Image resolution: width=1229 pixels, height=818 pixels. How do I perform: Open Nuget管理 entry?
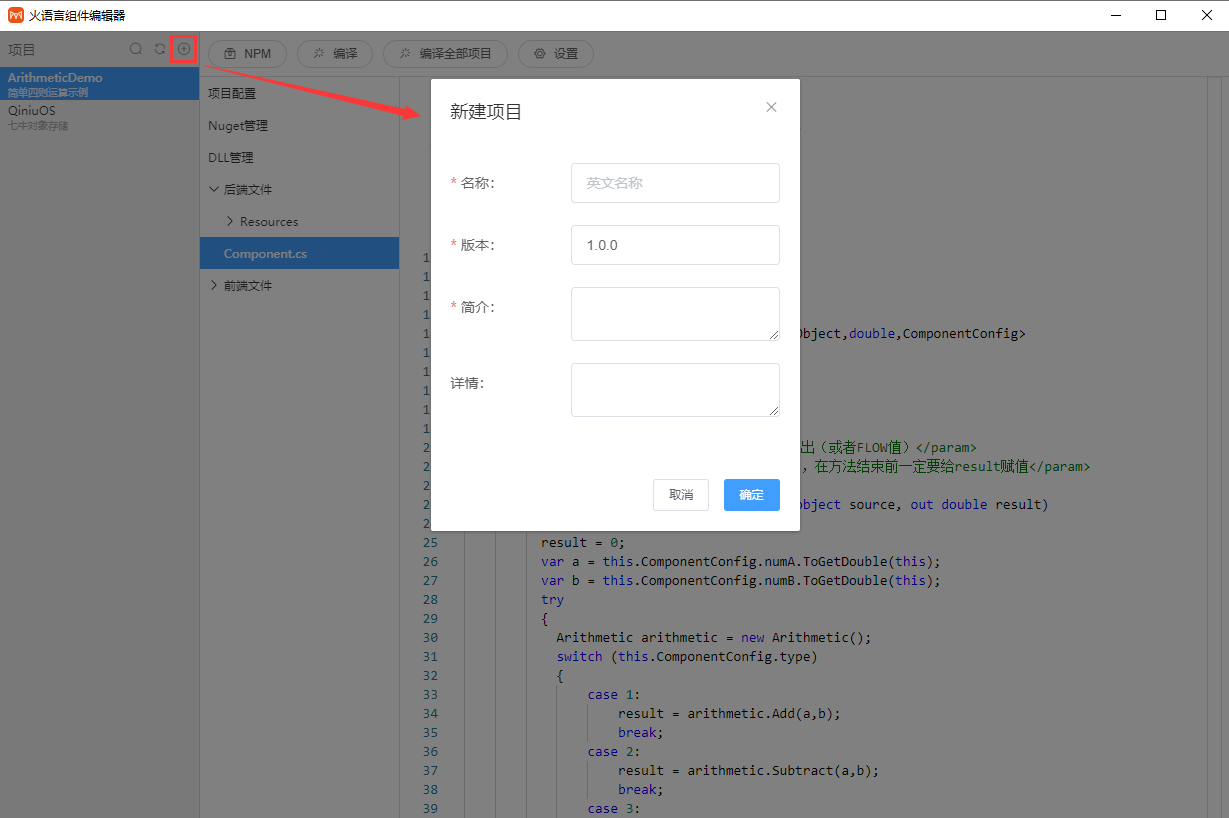(x=238, y=125)
